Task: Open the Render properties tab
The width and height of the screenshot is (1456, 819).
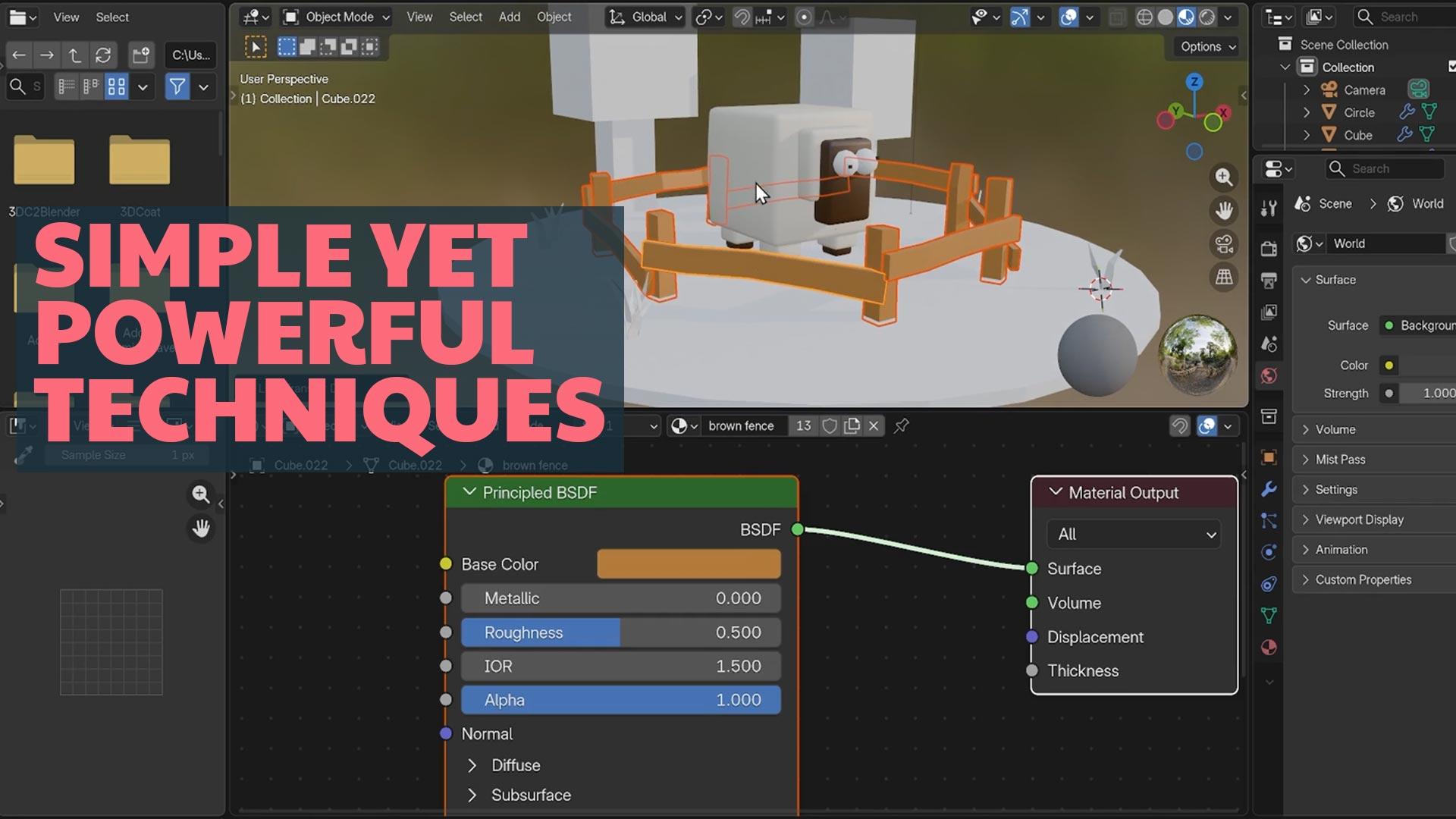Action: [1269, 248]
